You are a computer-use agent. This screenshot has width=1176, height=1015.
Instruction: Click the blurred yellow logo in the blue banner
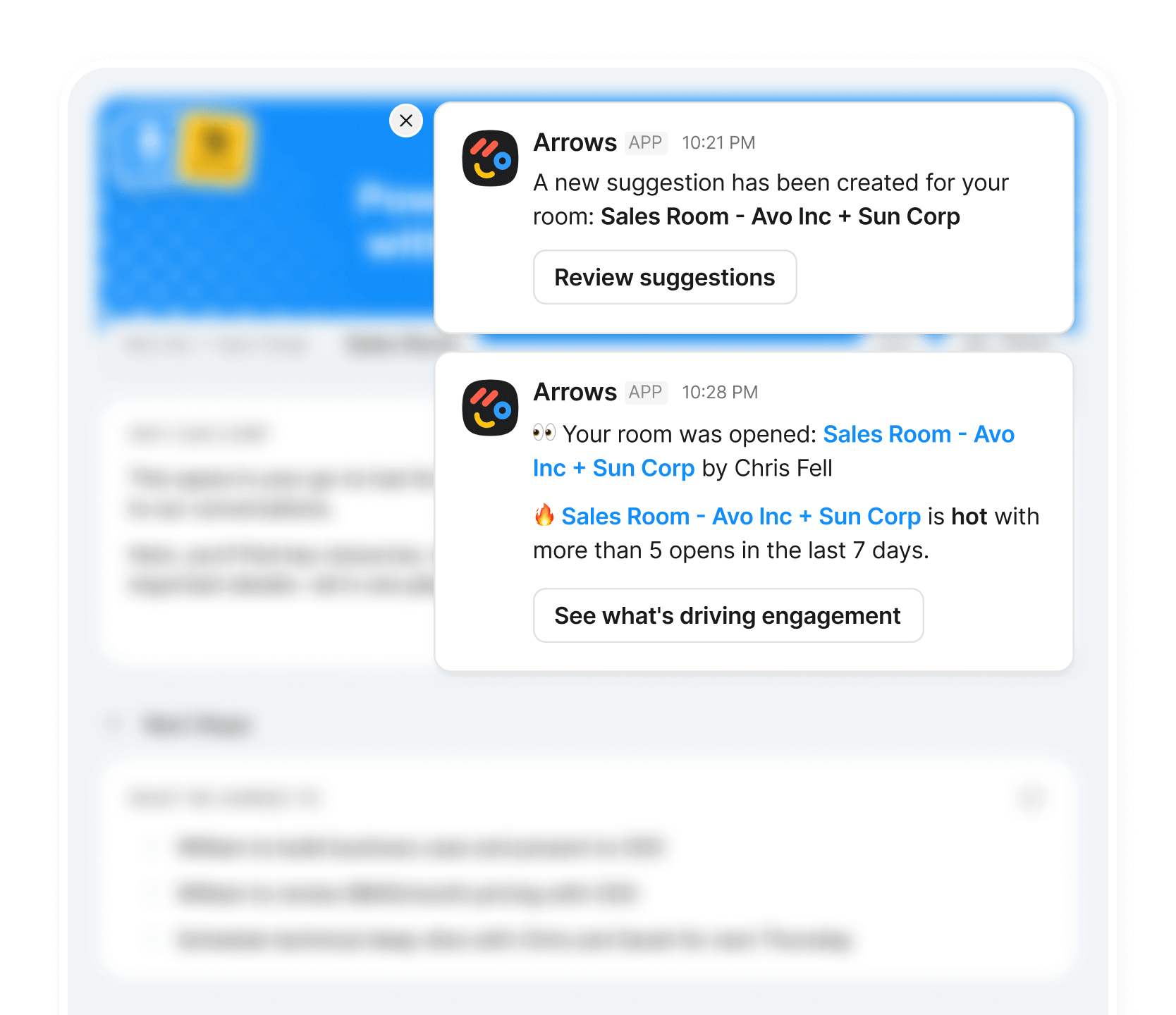[x=214, y=148]
